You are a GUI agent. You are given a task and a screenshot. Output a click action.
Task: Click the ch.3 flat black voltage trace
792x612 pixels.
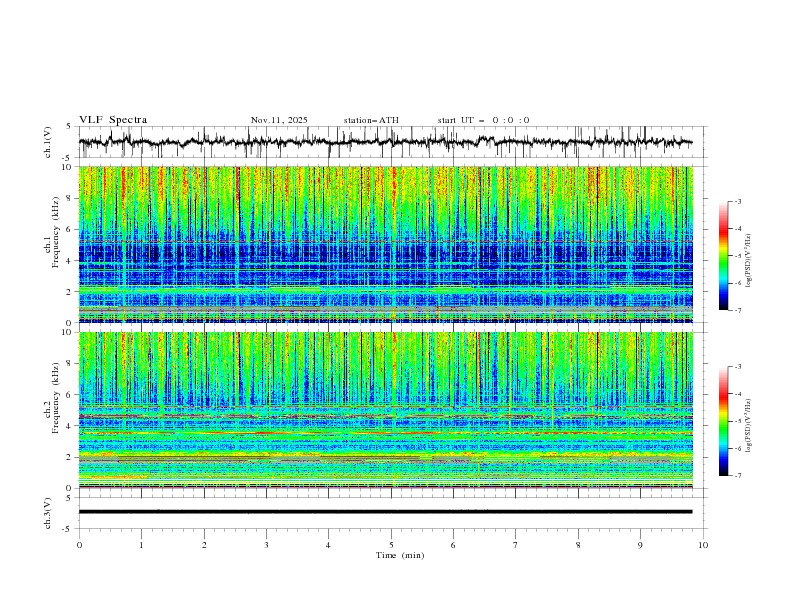(x=385, y=512)
